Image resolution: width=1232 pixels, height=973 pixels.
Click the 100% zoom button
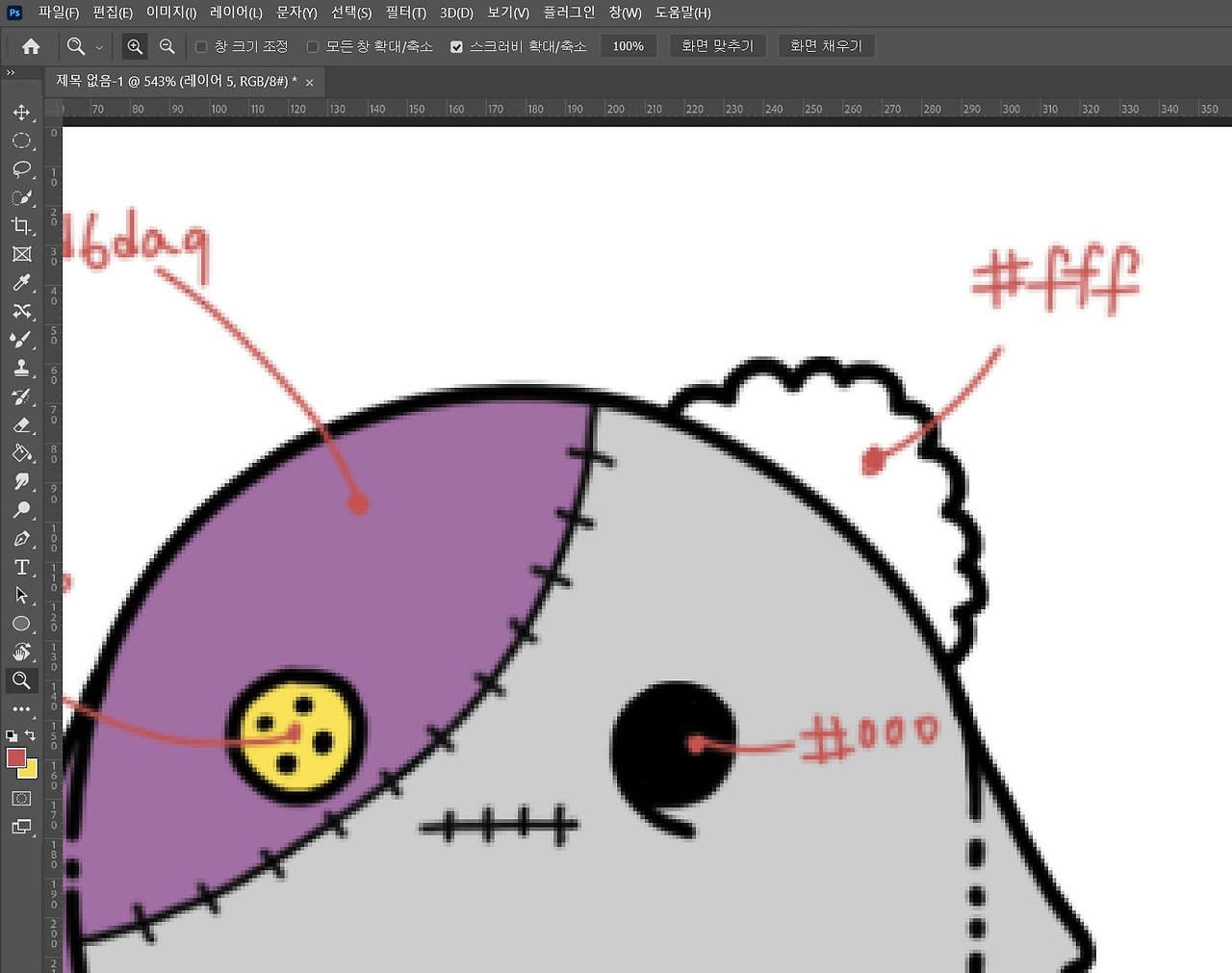629,46
